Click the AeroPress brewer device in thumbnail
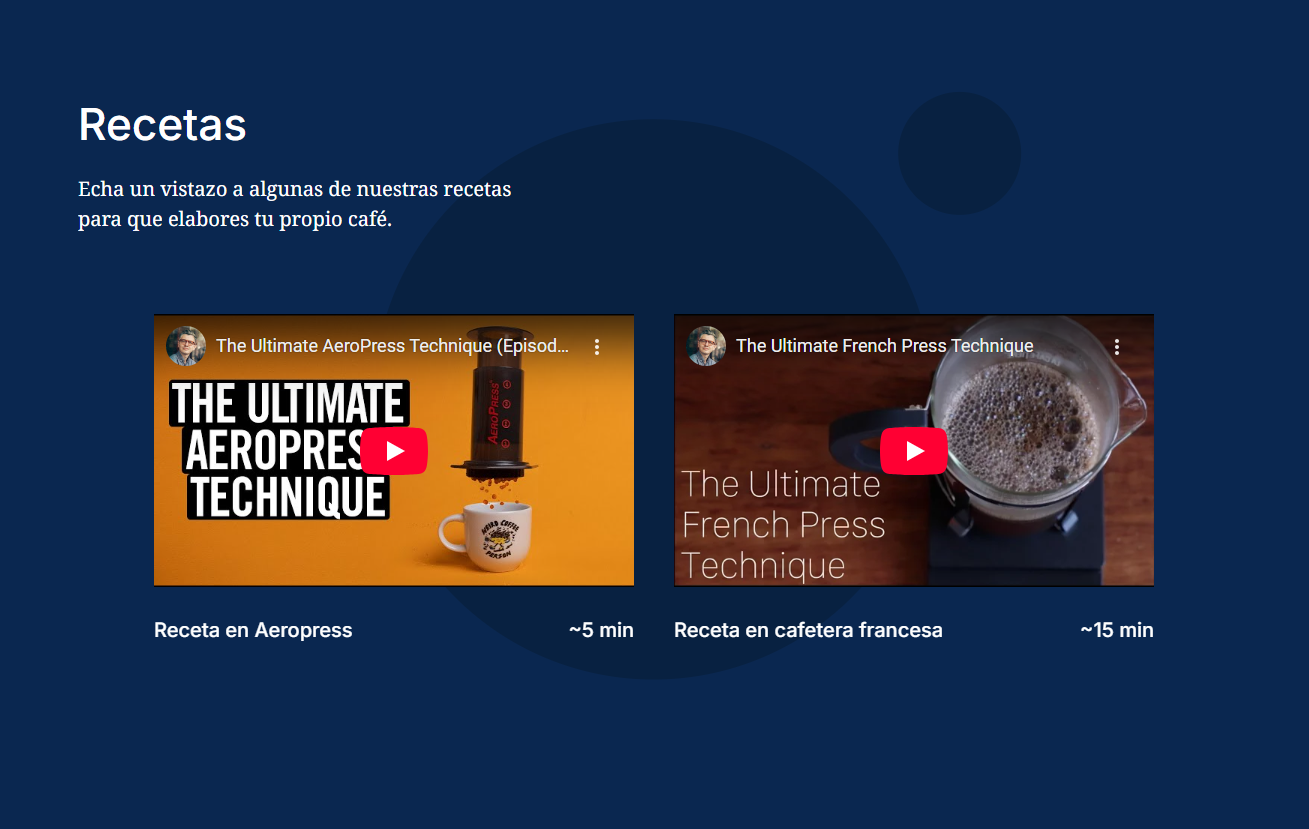Screen dimensions: 1309x829 (x=495, y=400)
